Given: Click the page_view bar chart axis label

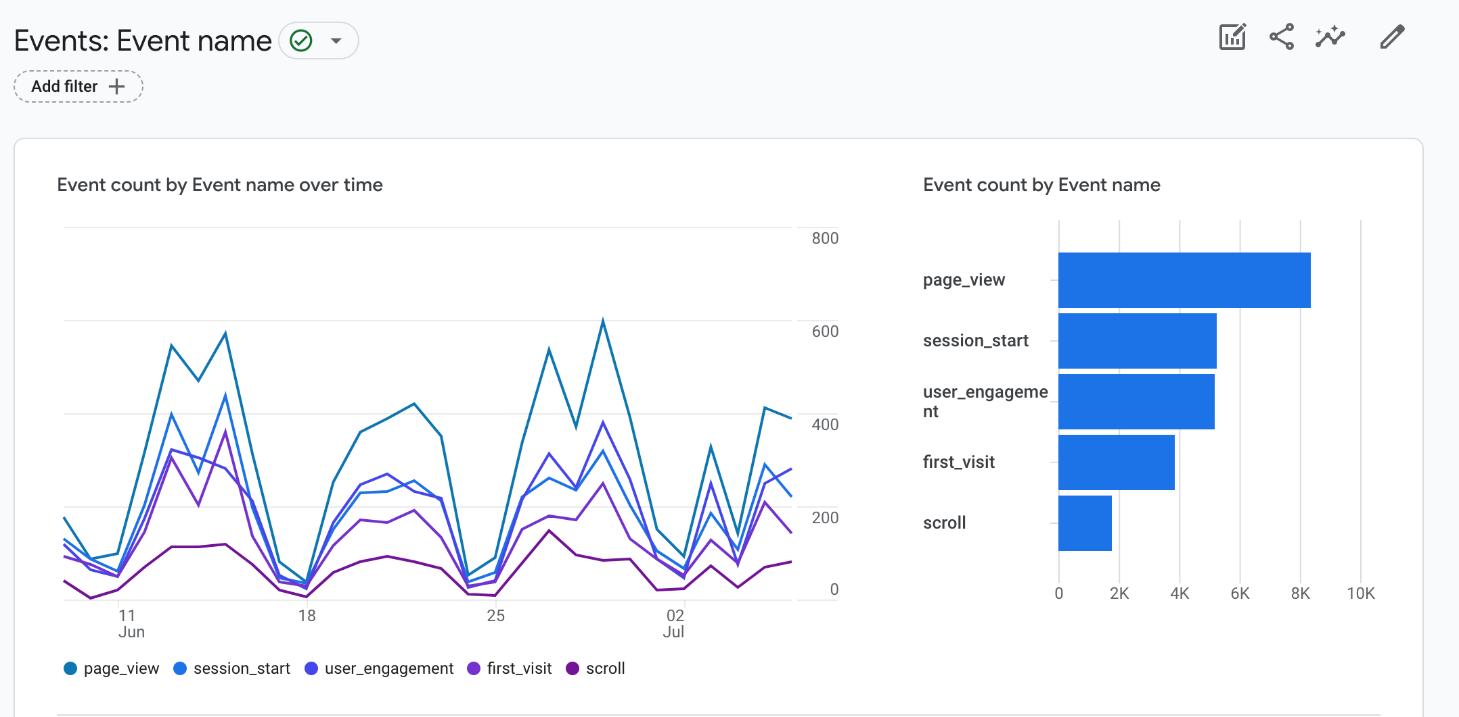Looking at the screenshot, I should 964,280.
